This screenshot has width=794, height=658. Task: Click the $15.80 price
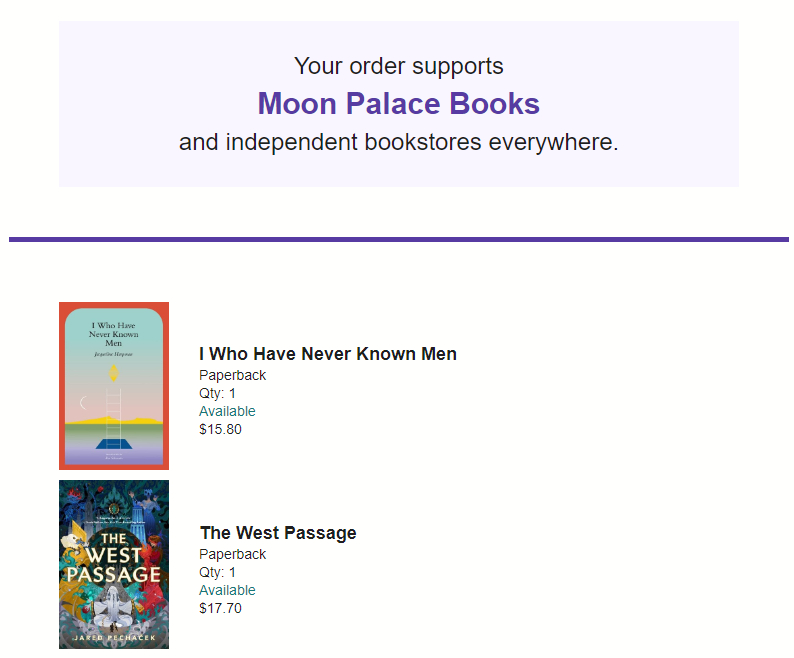point(220,429)
